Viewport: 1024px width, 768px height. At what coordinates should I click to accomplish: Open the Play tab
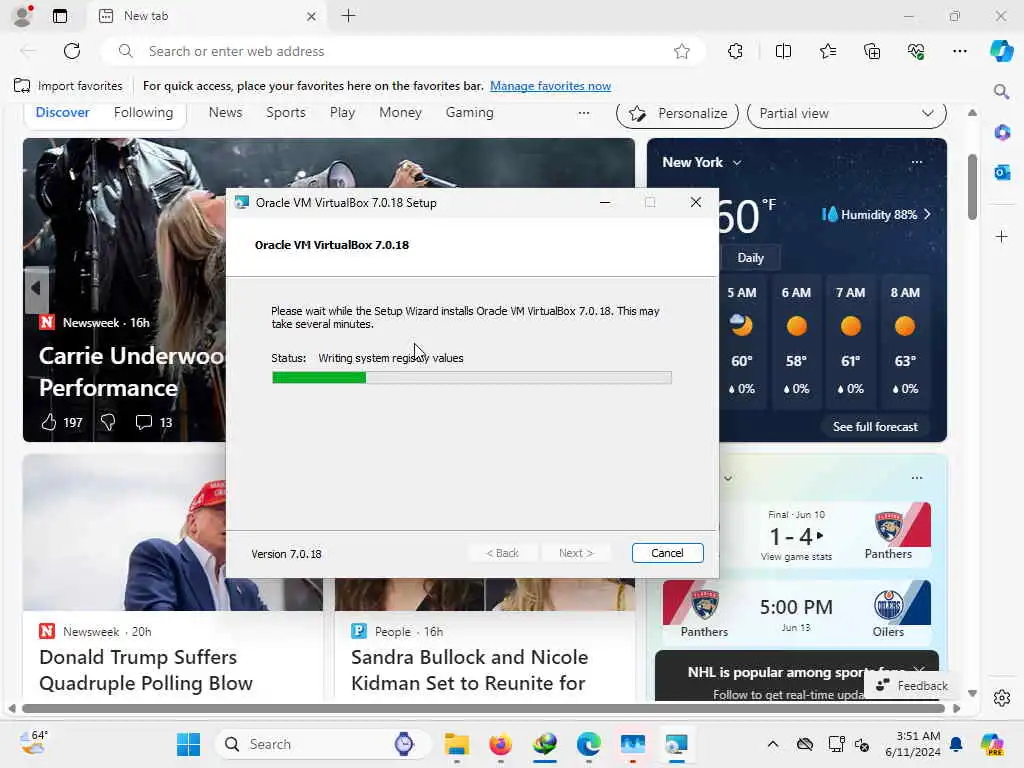click(342, 112)
